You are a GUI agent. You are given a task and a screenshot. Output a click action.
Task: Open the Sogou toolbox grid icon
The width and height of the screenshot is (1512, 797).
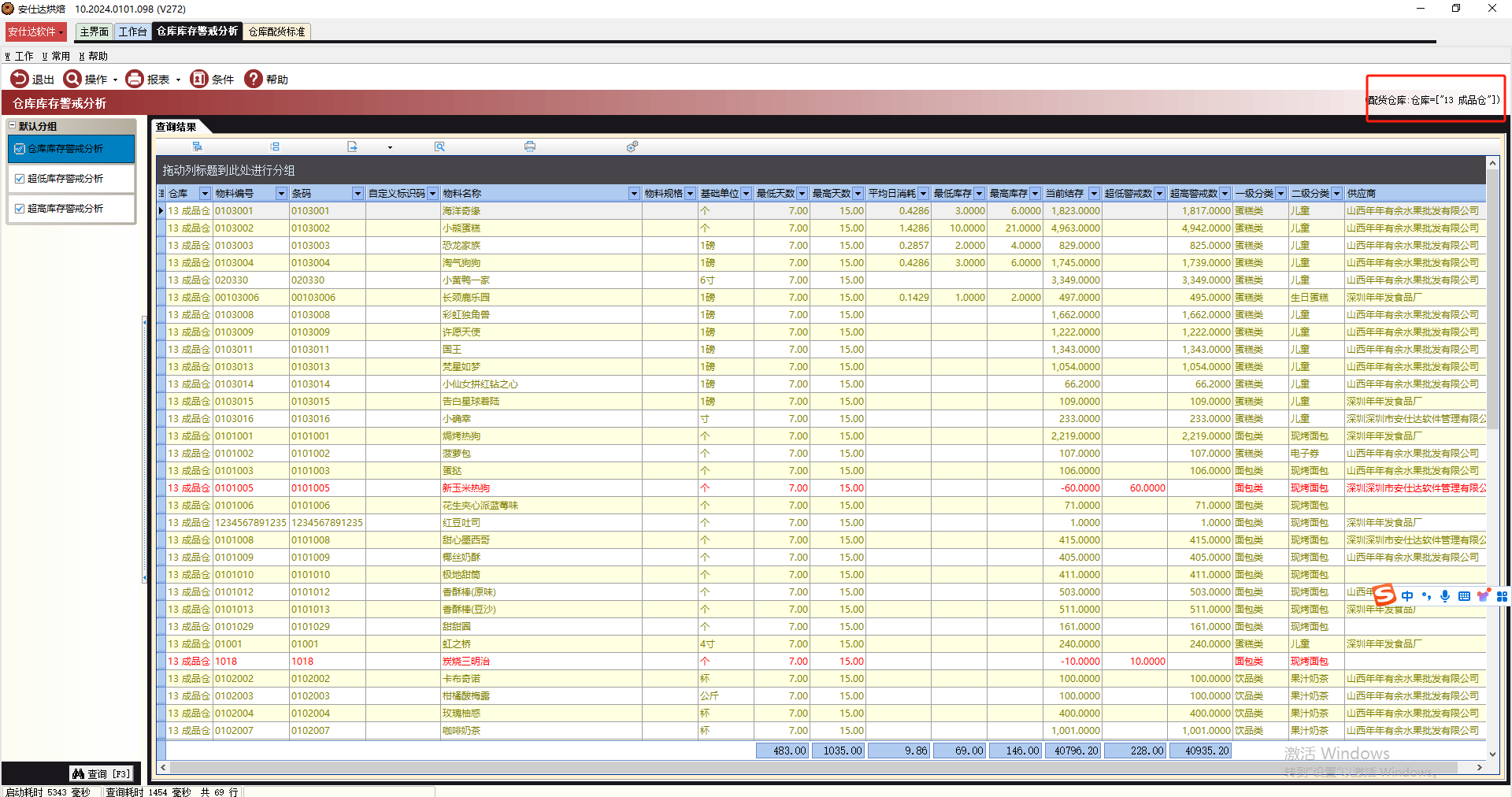point(1503,596)
